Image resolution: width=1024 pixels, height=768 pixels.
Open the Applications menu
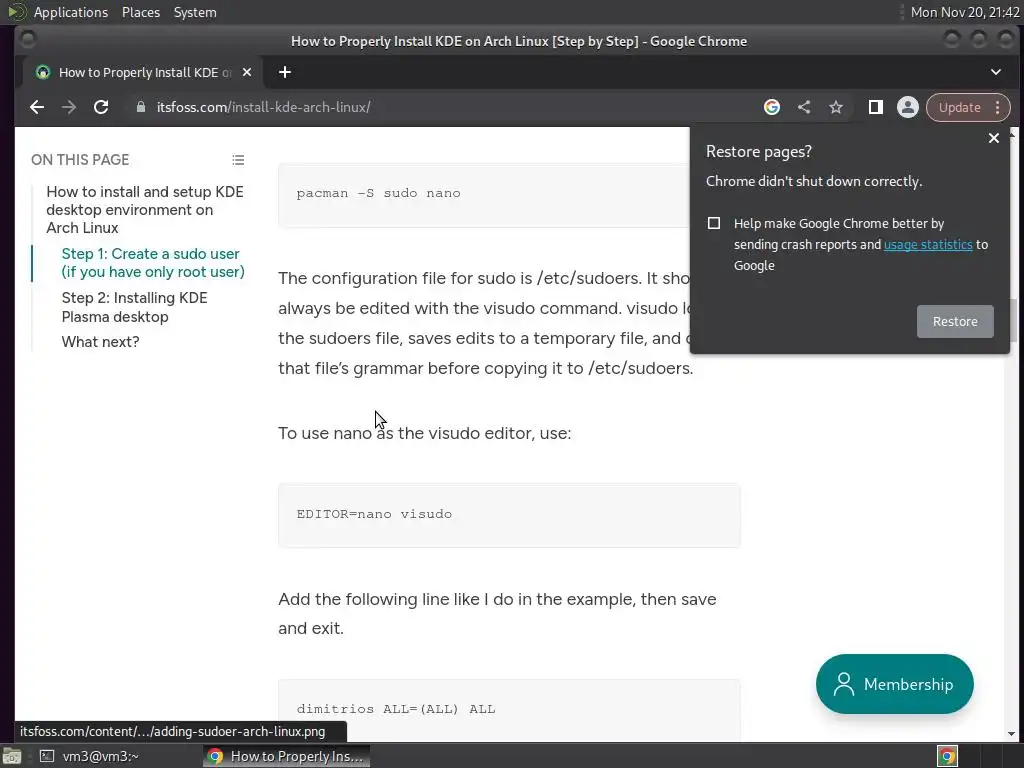coord(71,12)
